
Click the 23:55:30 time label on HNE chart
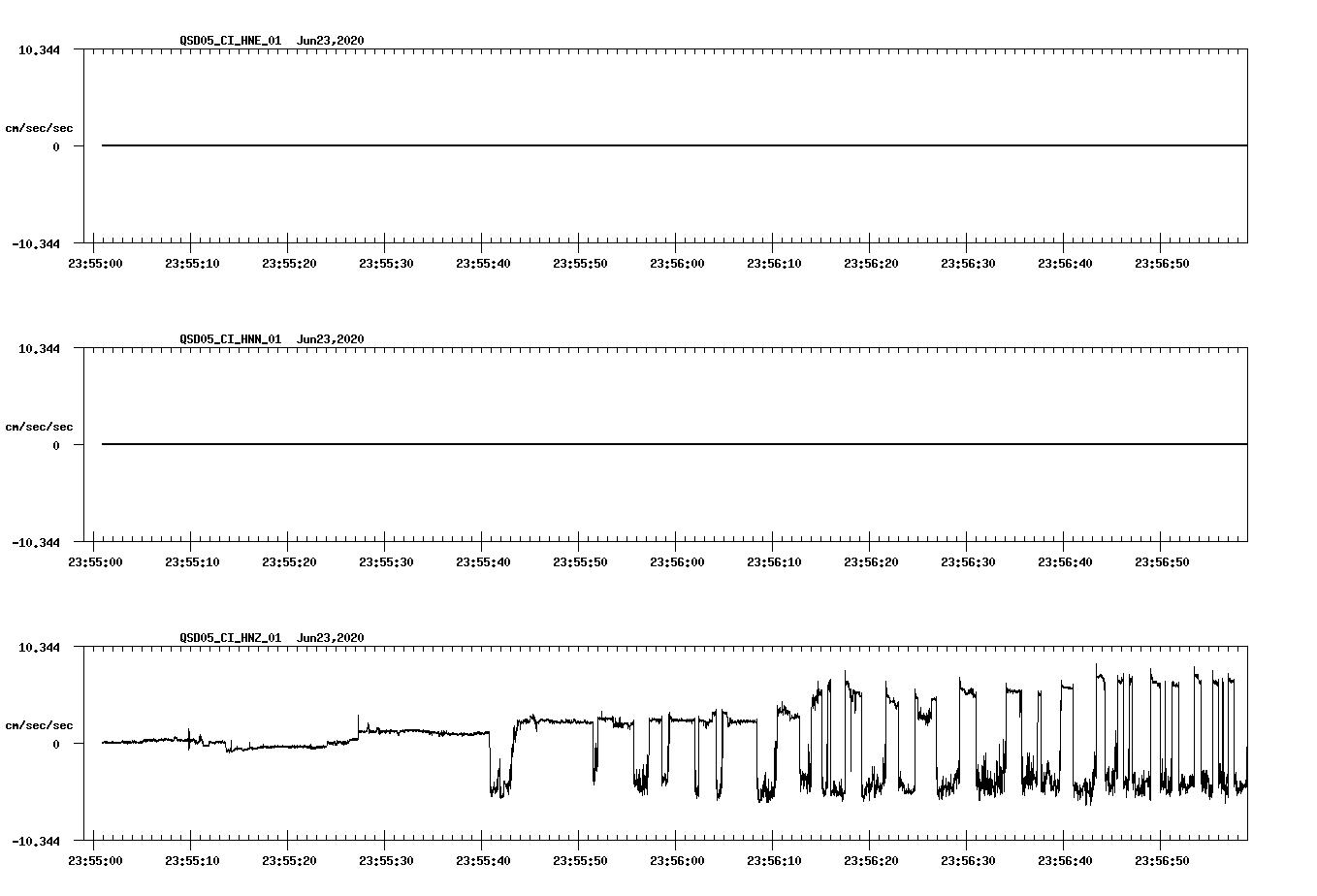pos(386,263)
